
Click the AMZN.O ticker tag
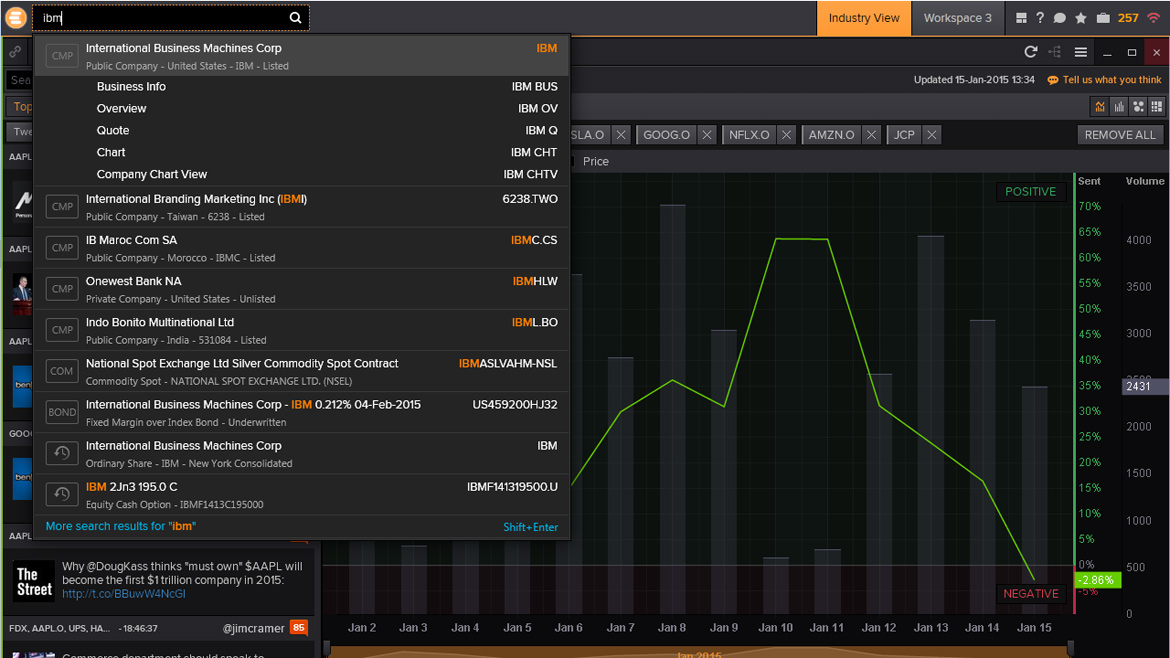tap(831, 135)
